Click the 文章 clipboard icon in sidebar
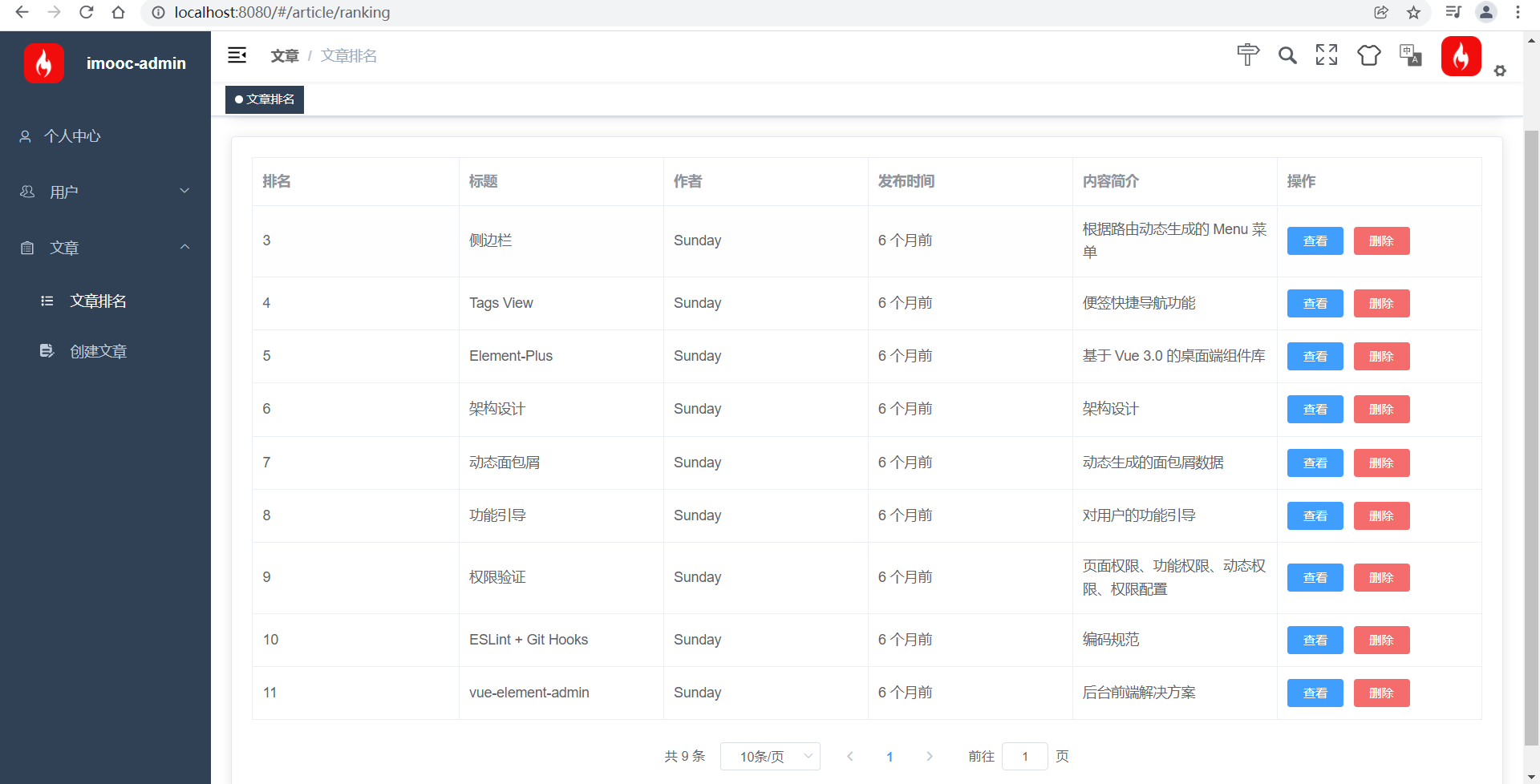This screenshot has height=784, width=1540. click(x=27, y=248)
